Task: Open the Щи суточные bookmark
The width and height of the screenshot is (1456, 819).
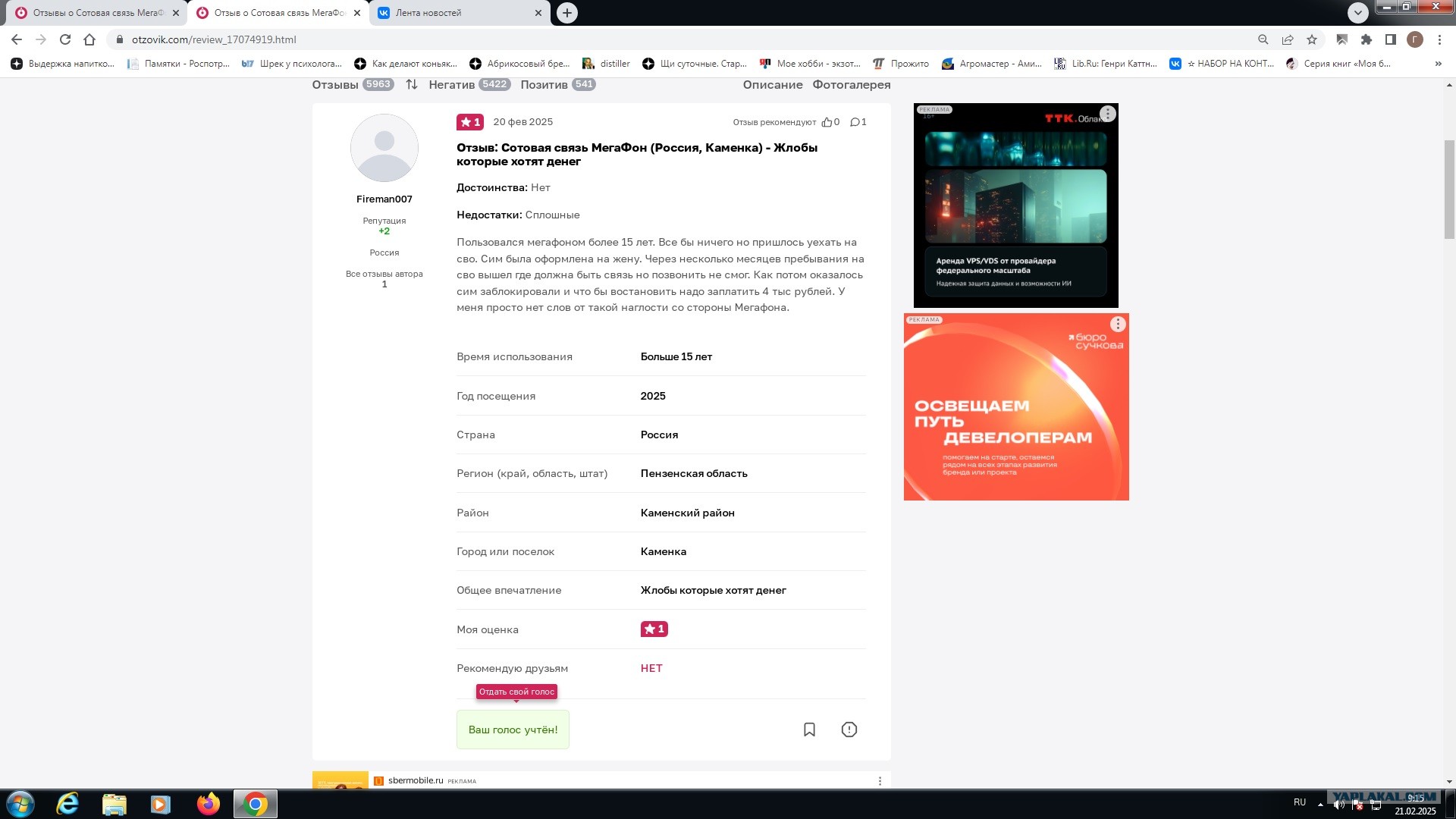Action: coord(695,64)
